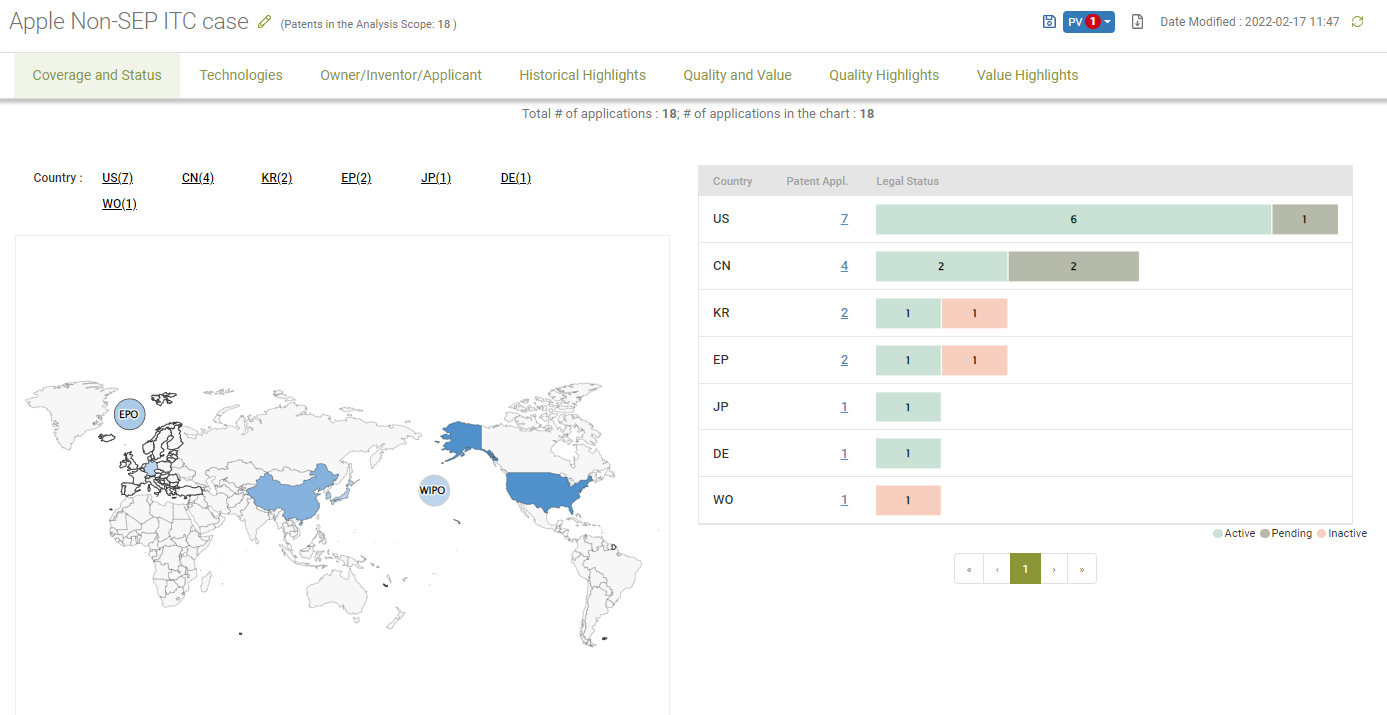This screenshot has height=715, width=1387.
Task: Click the Legal Status column header
Action: [907, 181]
